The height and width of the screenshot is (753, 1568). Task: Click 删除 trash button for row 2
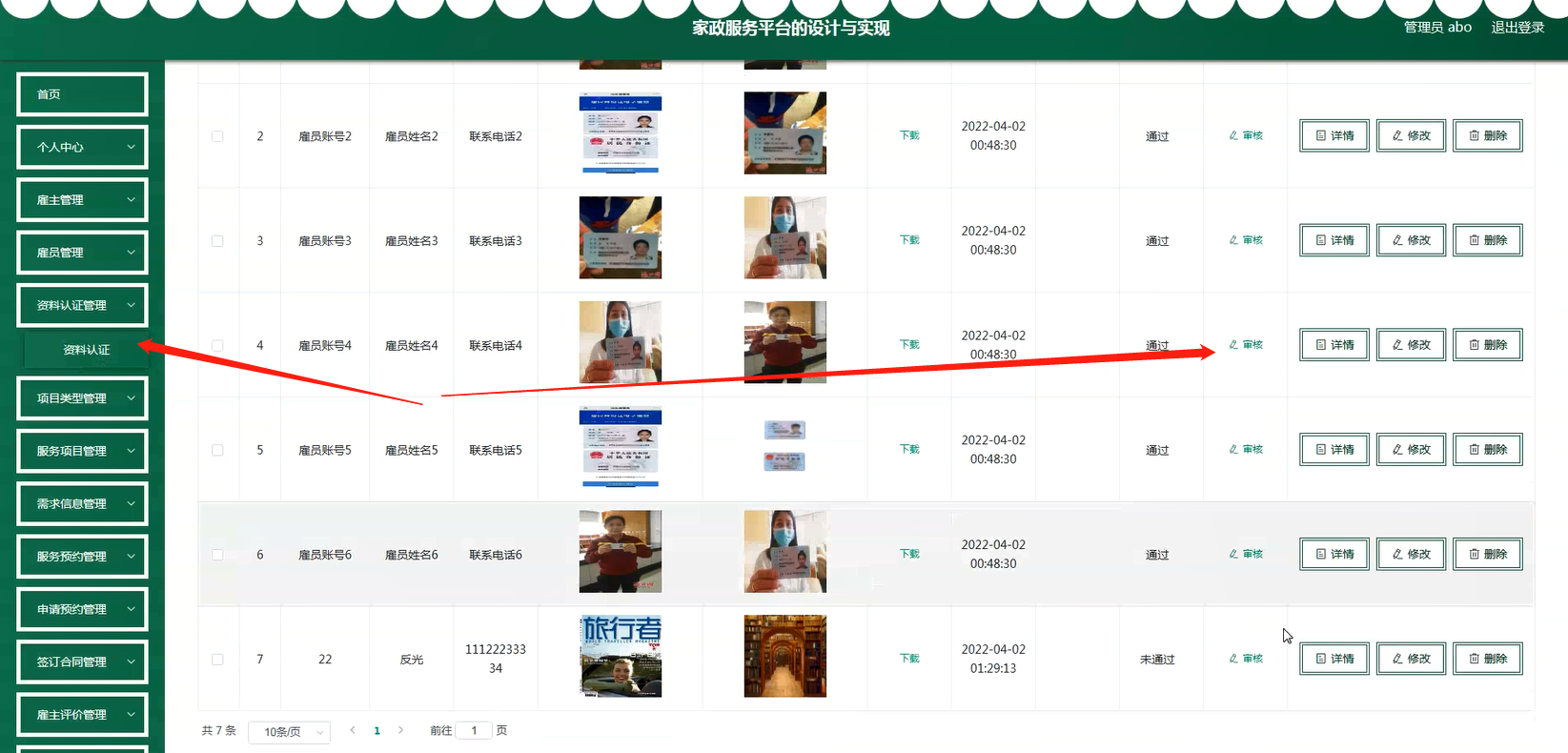(x=1487, y=135)
